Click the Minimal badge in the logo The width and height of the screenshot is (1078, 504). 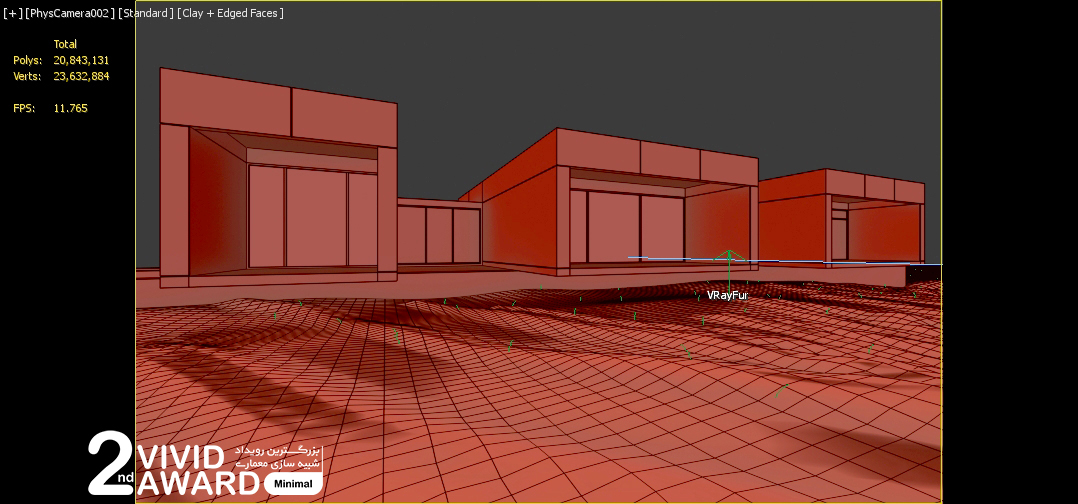293,484
